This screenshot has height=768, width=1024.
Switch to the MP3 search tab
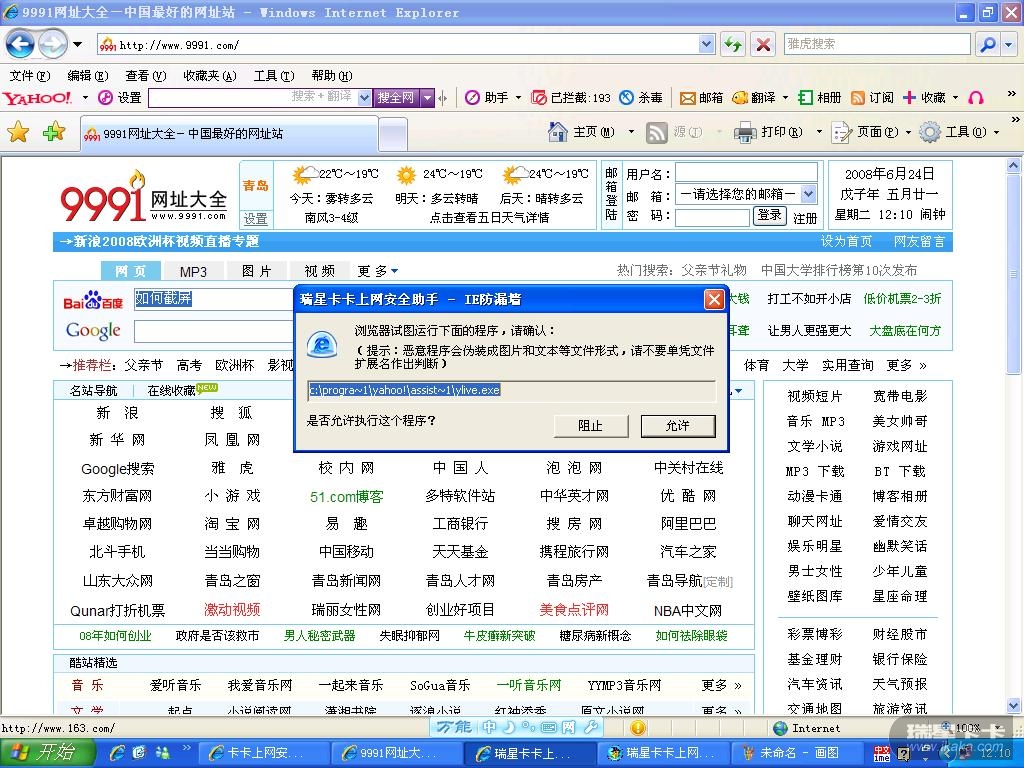click(x=193, y=271)
